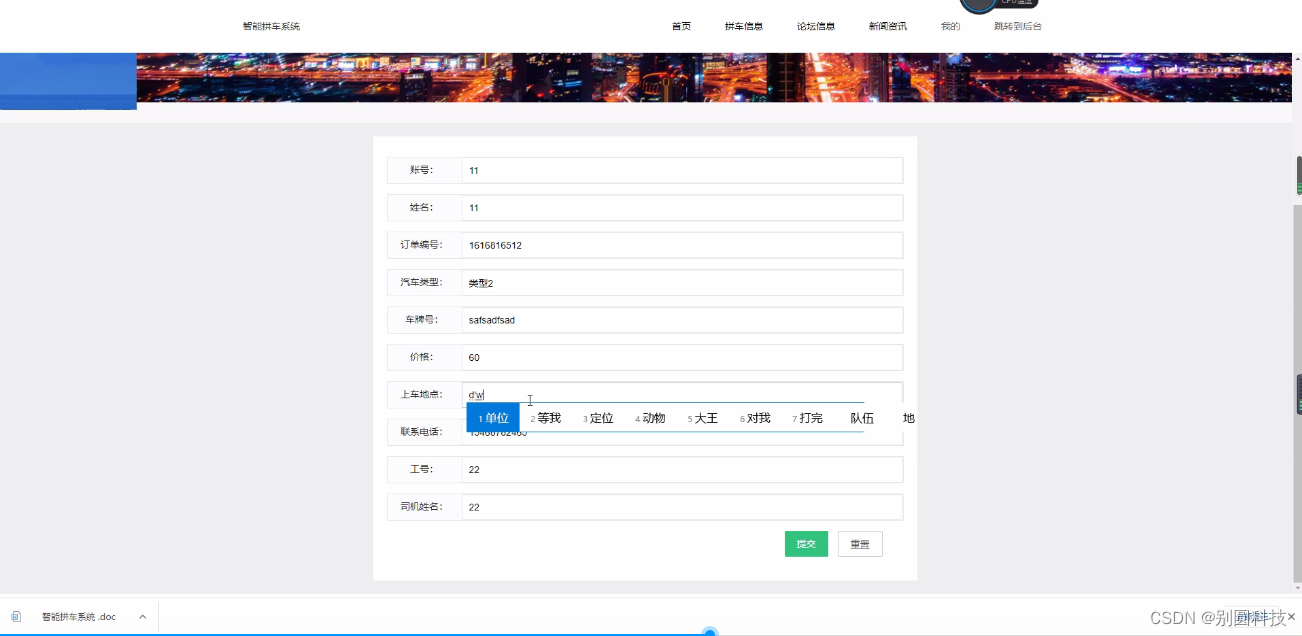The width and height of the screenshot is (1302, 636).
Task: Open the 我的 navigation item
Action: [x=950, y=26]
